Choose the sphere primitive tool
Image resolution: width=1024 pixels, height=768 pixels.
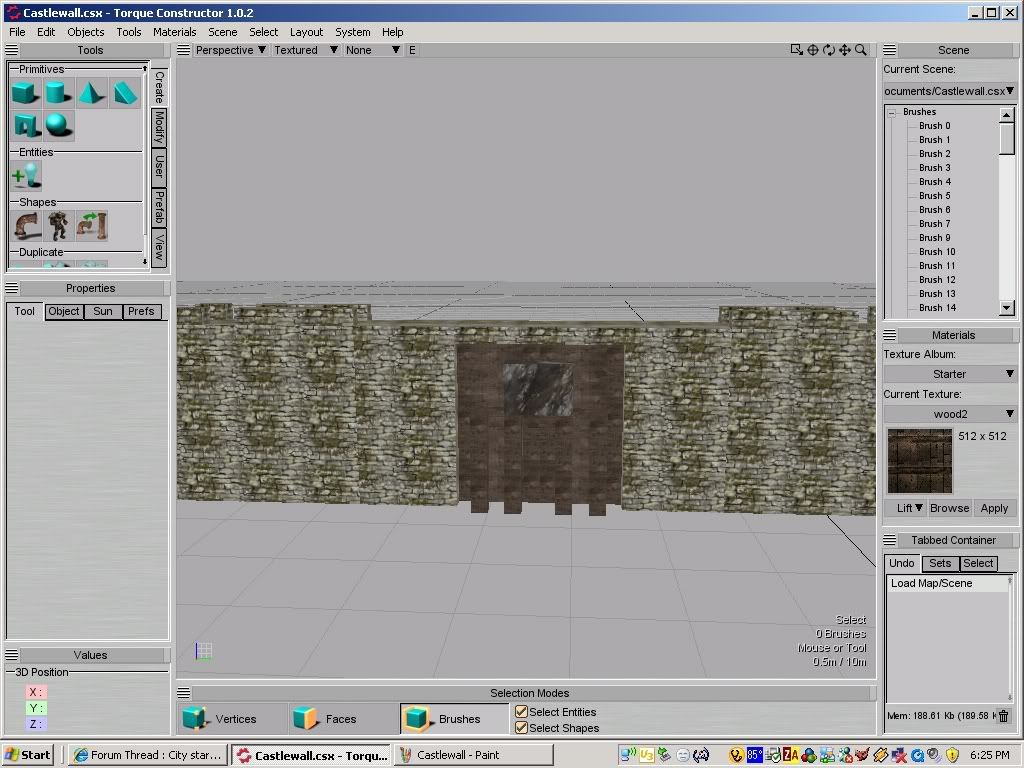[58, 126]
